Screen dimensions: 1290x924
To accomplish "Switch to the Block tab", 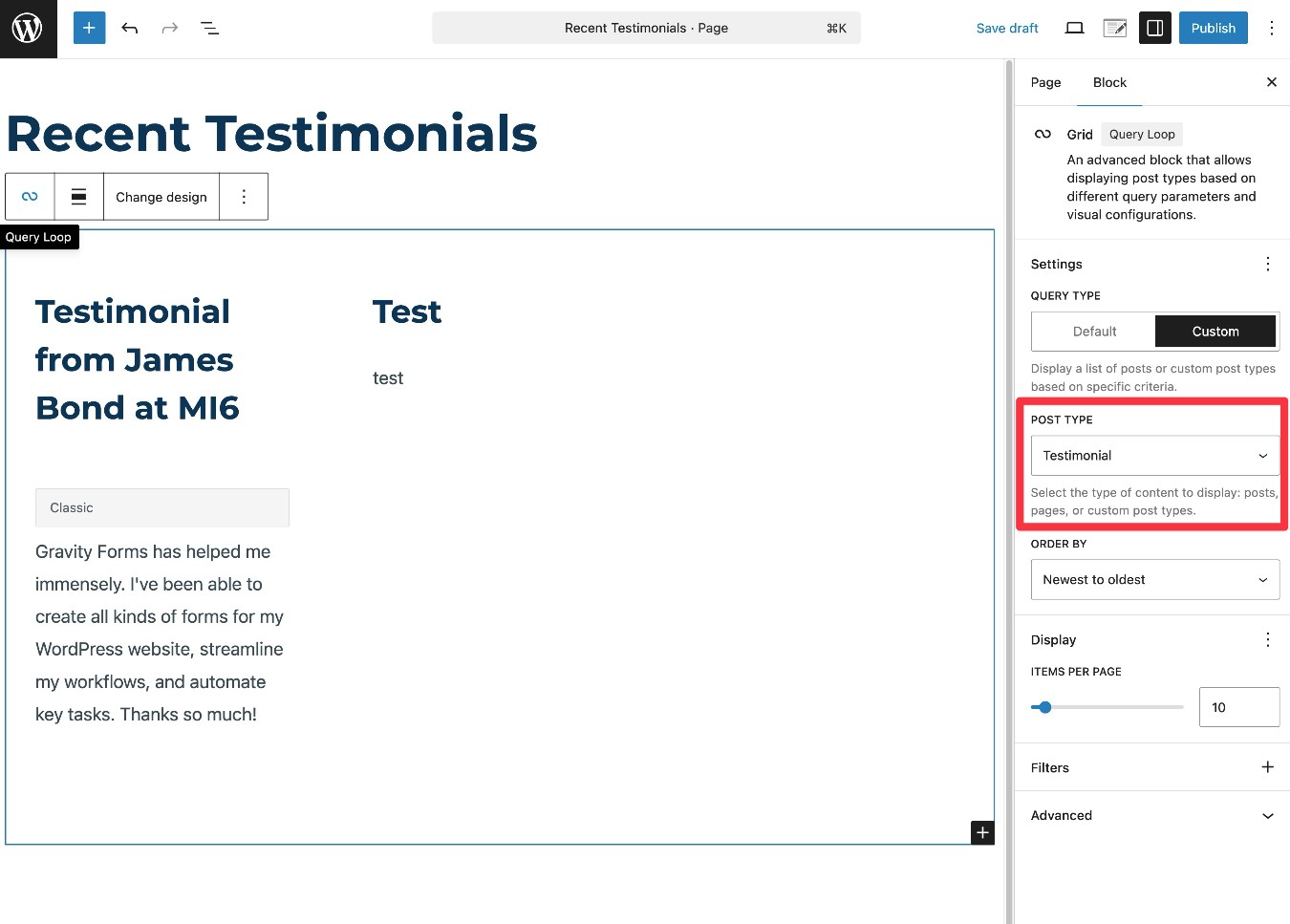I will click(x=1108, y=82).
